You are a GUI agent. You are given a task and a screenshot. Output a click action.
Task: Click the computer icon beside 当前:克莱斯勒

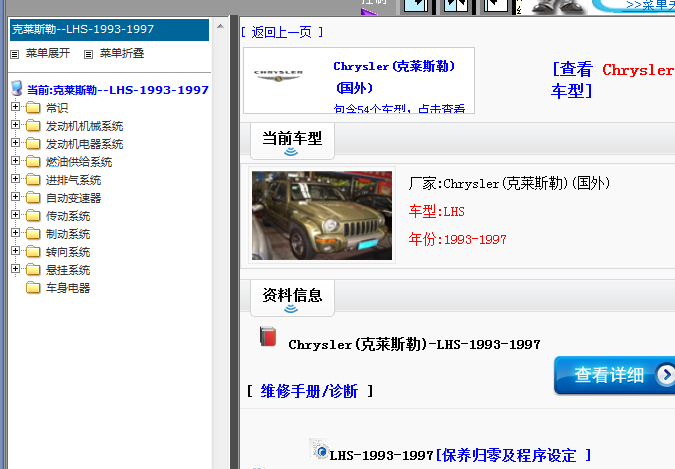click(17, 88)
